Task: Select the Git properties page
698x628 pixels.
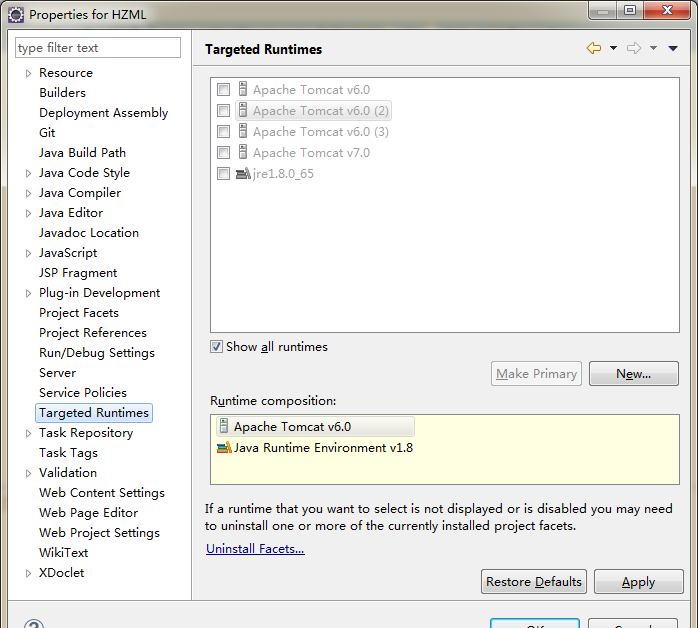Action: (47, 133)
